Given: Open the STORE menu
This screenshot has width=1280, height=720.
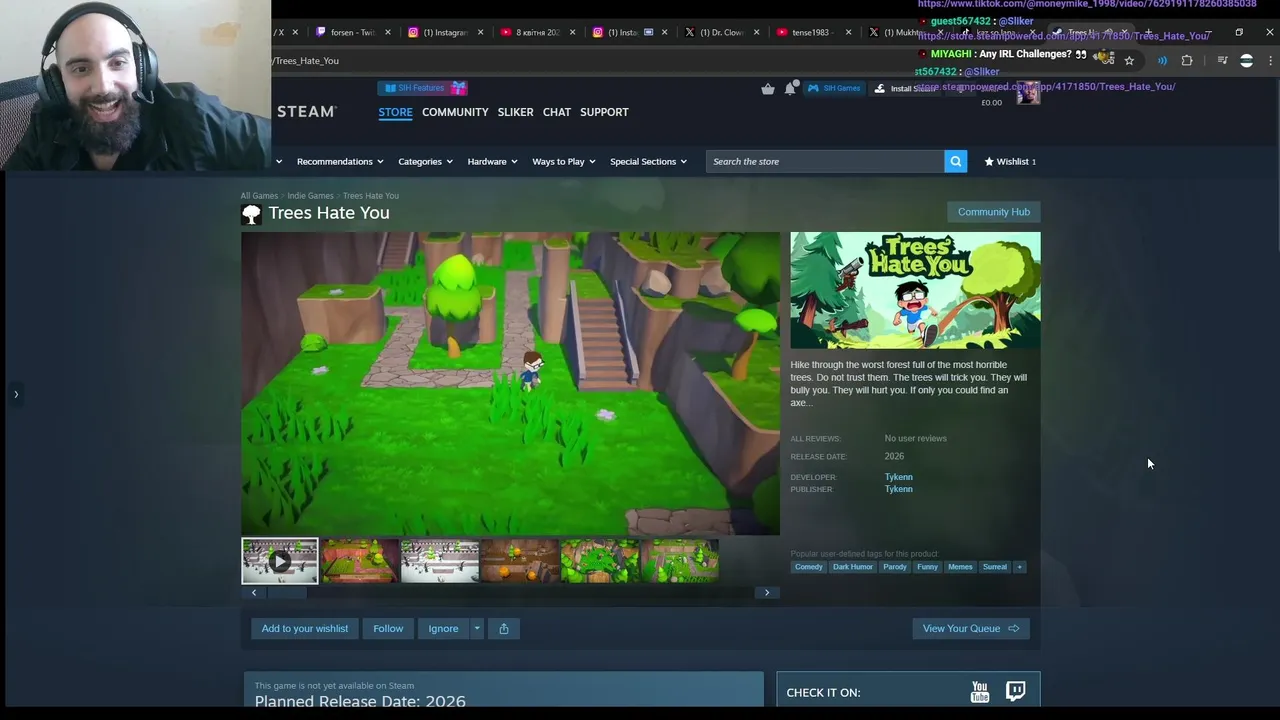Looking at the screenshot, I should point(395,112).
